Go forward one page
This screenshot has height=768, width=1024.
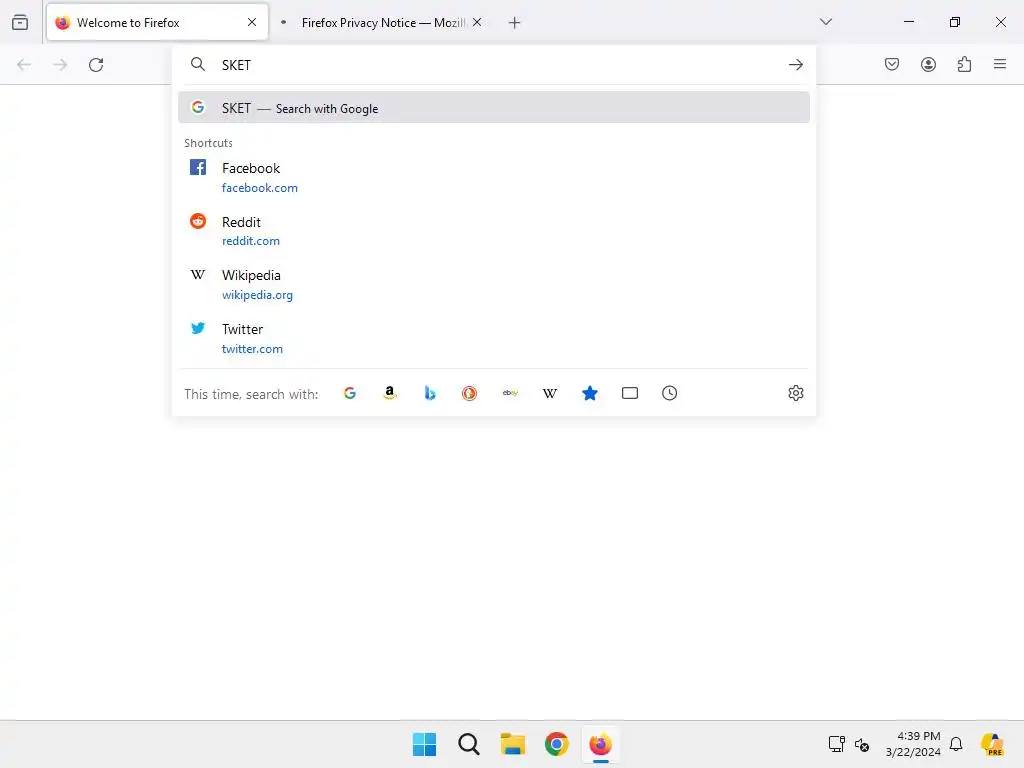click(x=60, y=65)
